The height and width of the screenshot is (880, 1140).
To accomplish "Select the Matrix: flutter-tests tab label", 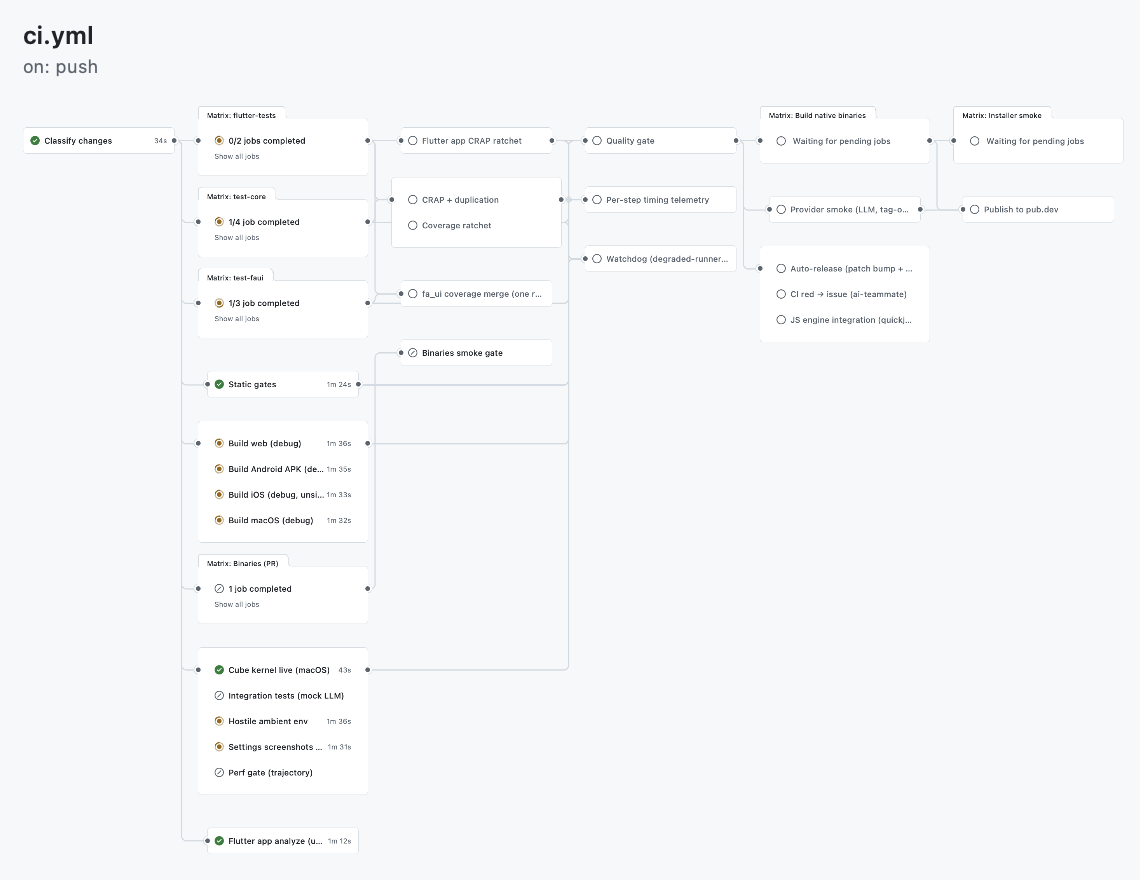I will [x=241, y=115].
